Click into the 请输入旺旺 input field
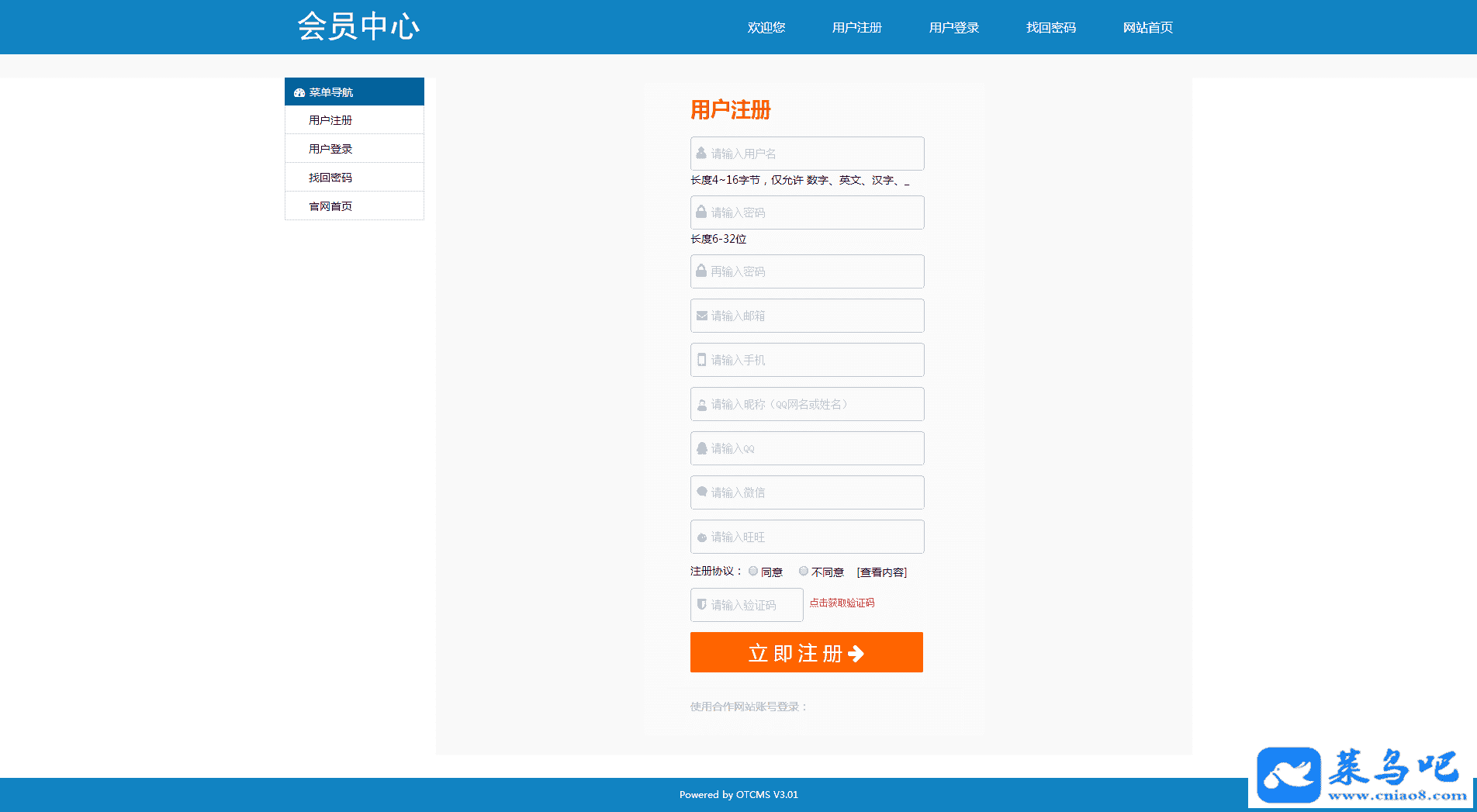 [x=807, y=537]
